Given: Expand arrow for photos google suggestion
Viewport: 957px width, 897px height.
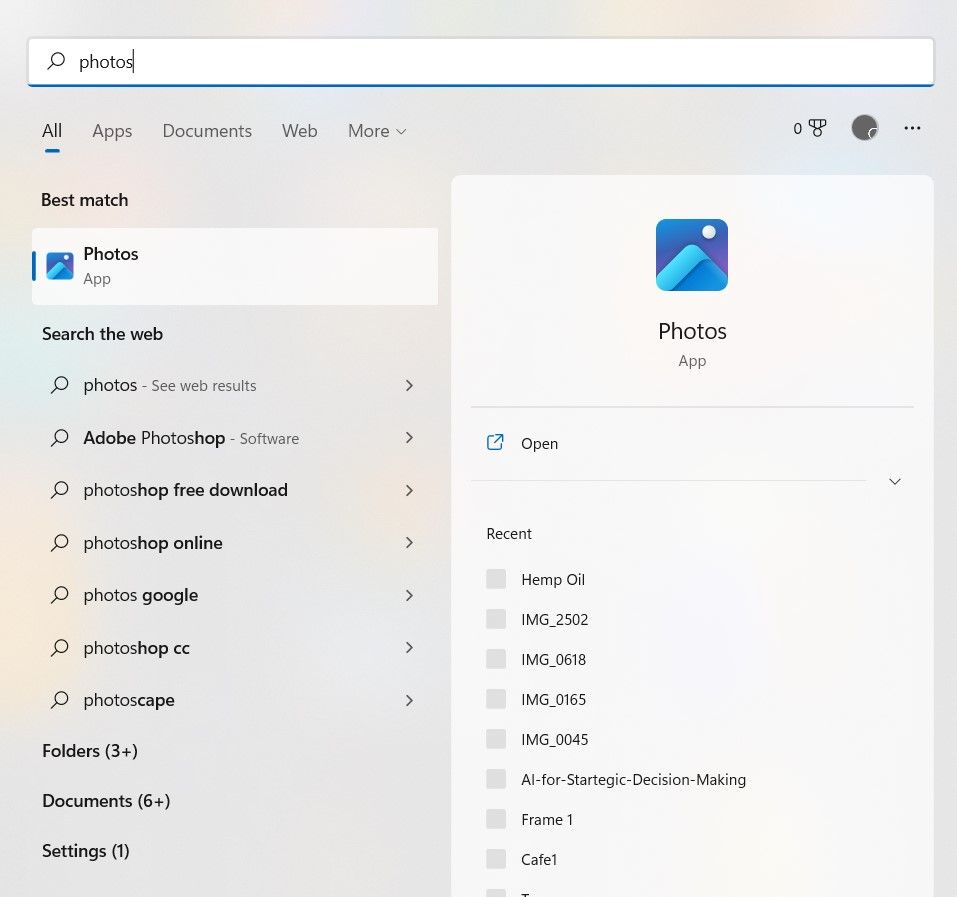Looking at the screenshot, I should coord(409,595).
